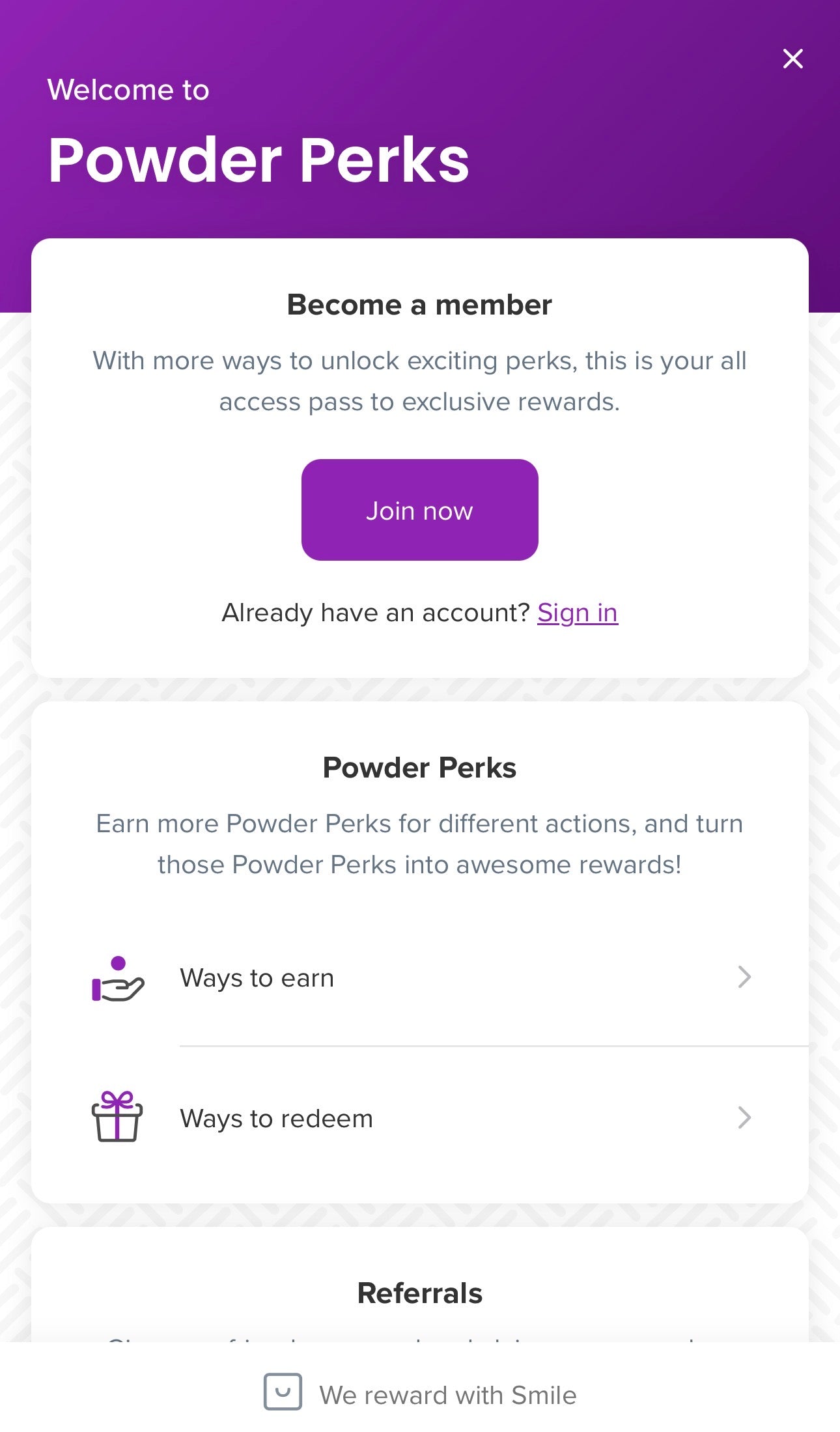This screenshot has width=840, height=1432.
Task: Select the Ways to redeem label
Action: (x=276, y=1119)
